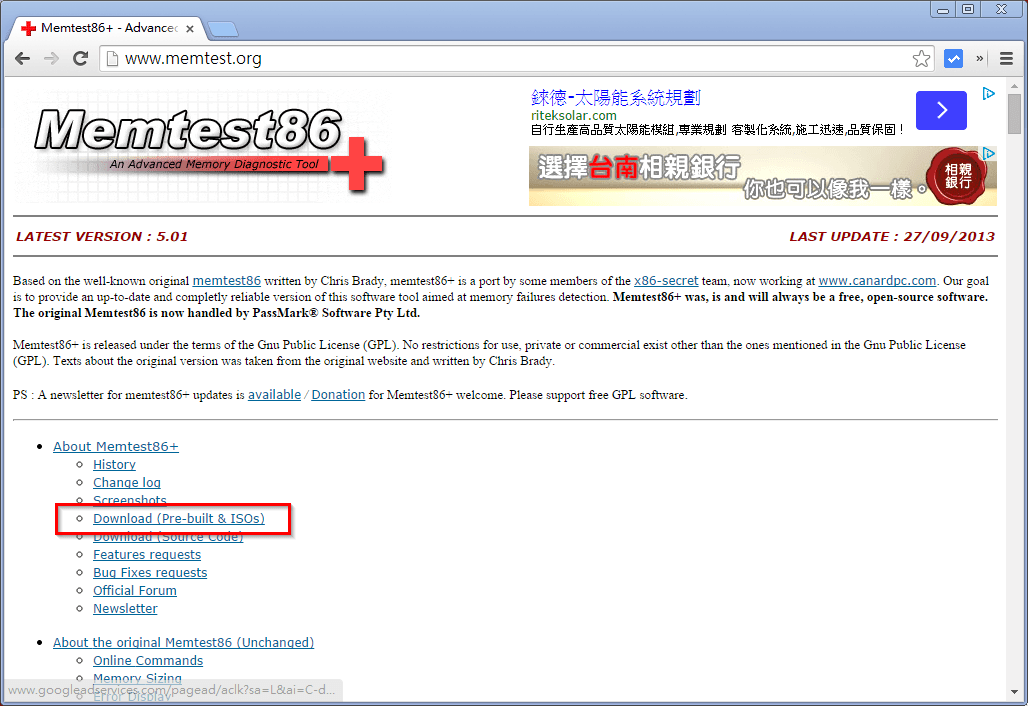Click inside the address bar
This screenshot has width=1028, height=706.
tap(400, 58)
